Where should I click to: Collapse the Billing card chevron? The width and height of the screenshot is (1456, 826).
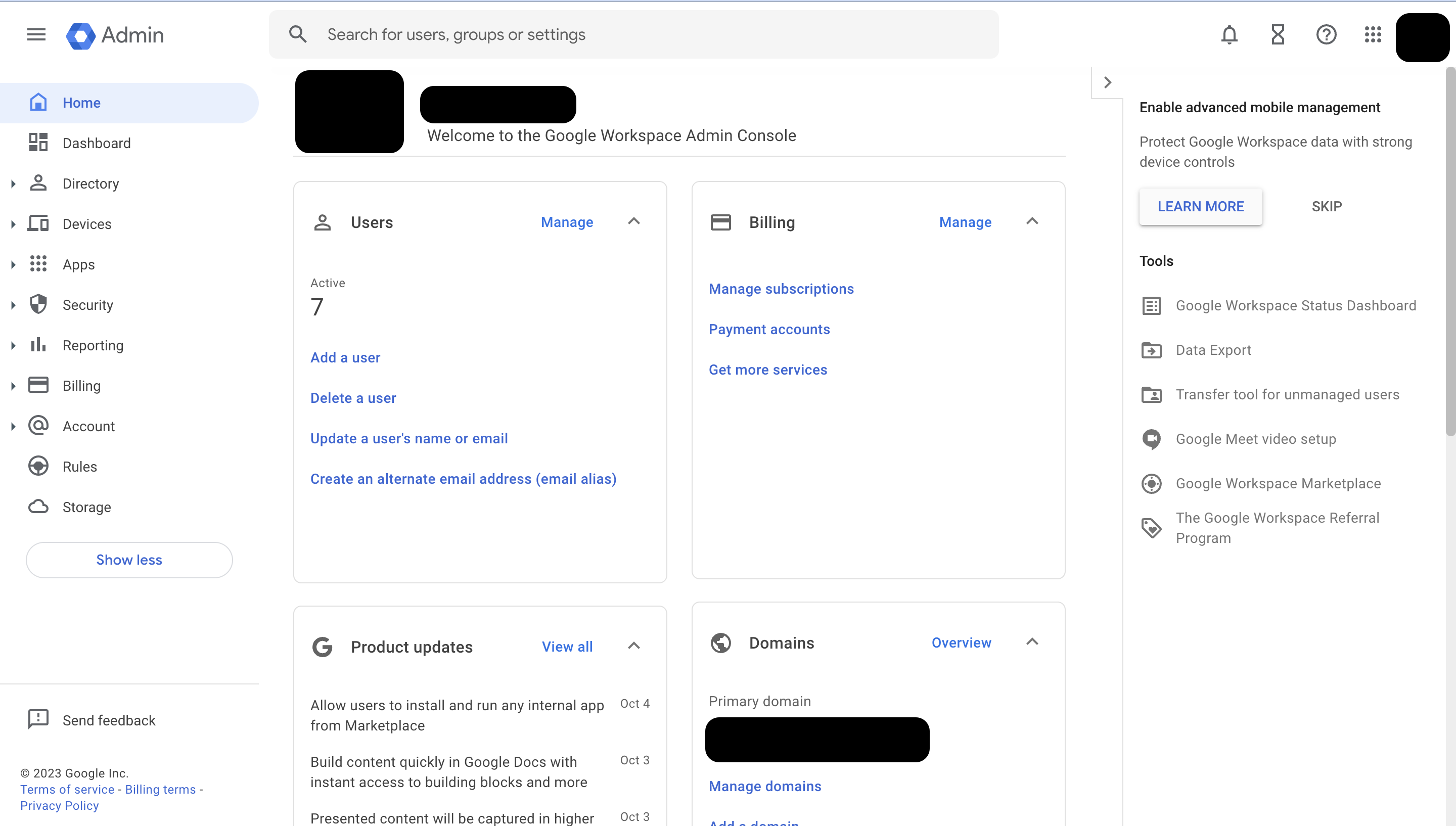[1032, 221]
